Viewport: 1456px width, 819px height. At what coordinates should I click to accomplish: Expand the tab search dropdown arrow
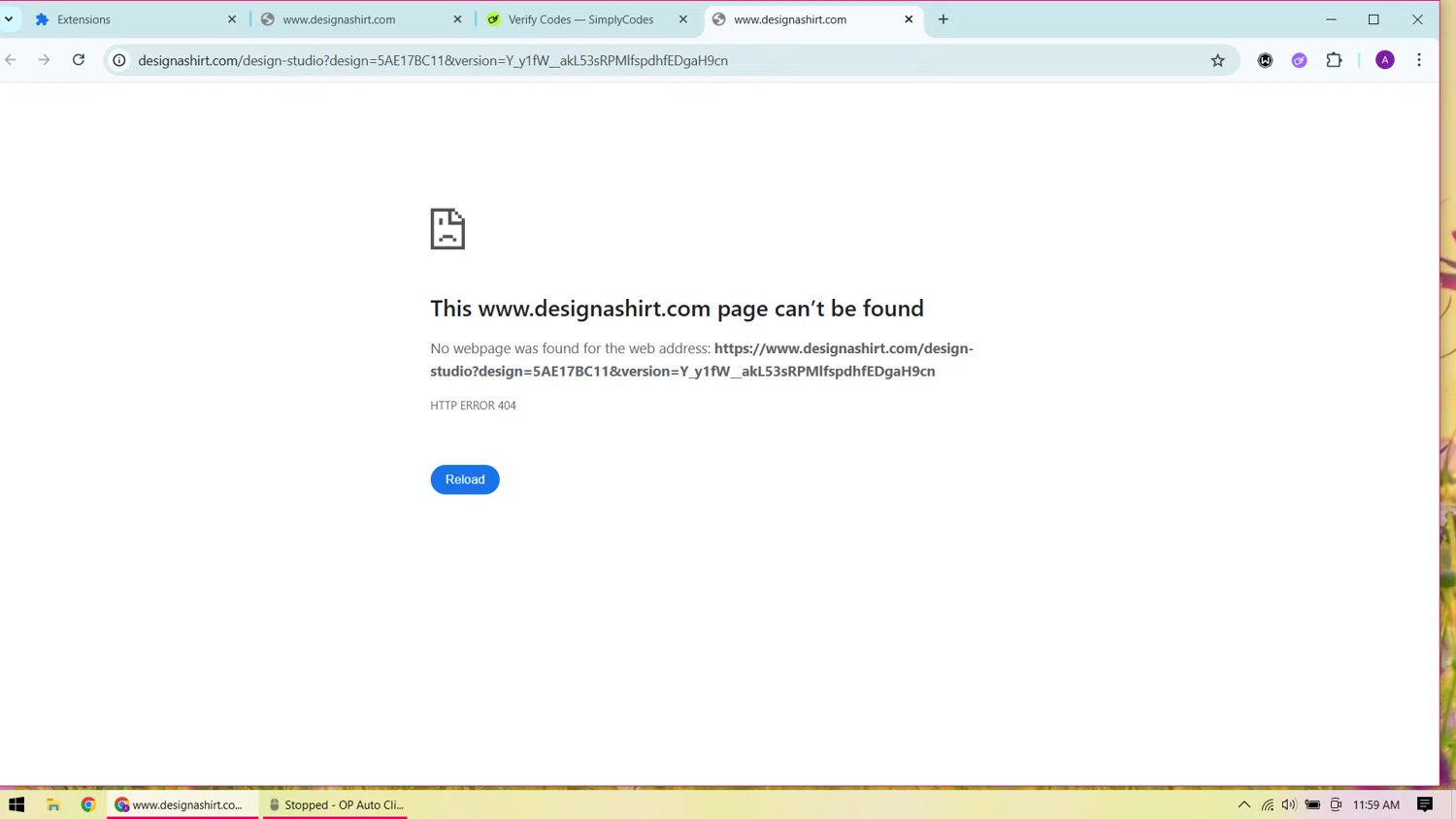[x=9, y=19]
